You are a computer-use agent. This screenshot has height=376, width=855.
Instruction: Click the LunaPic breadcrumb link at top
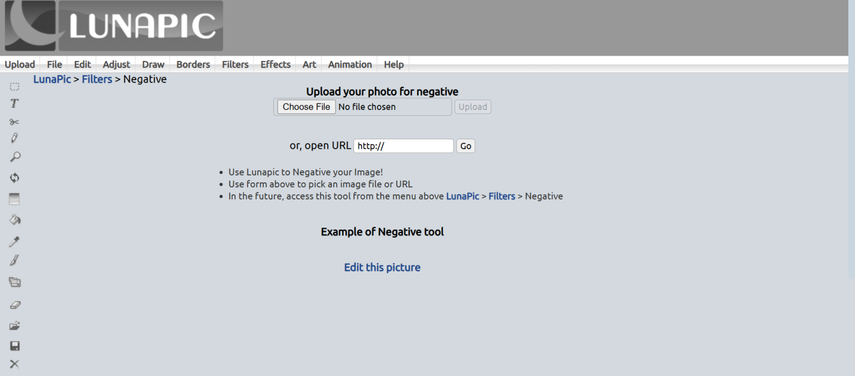click(x=52, y=79)
